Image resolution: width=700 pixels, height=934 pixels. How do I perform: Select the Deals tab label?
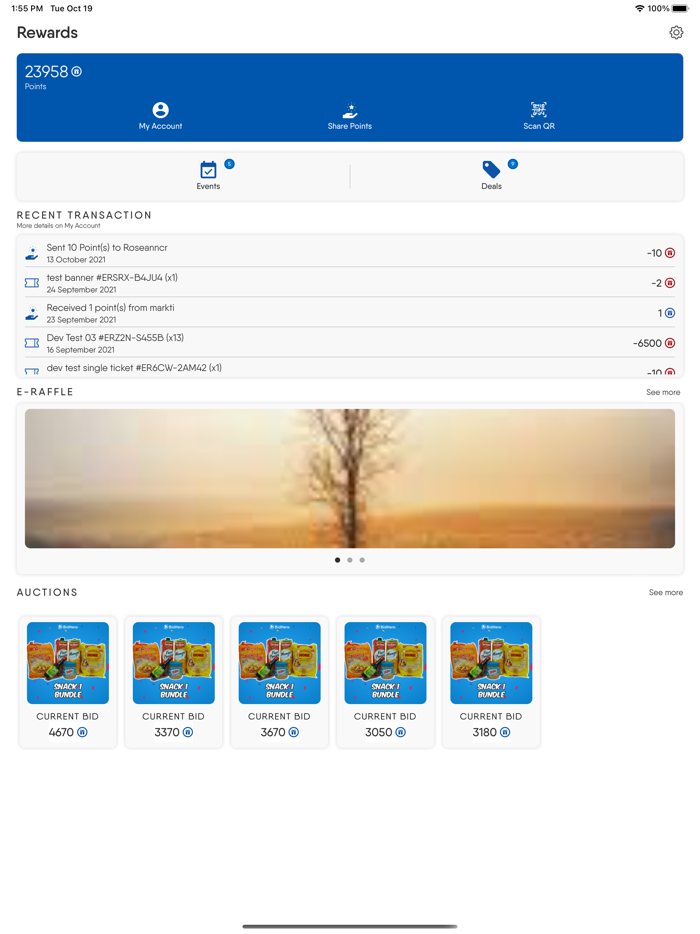tap(491, 186)
